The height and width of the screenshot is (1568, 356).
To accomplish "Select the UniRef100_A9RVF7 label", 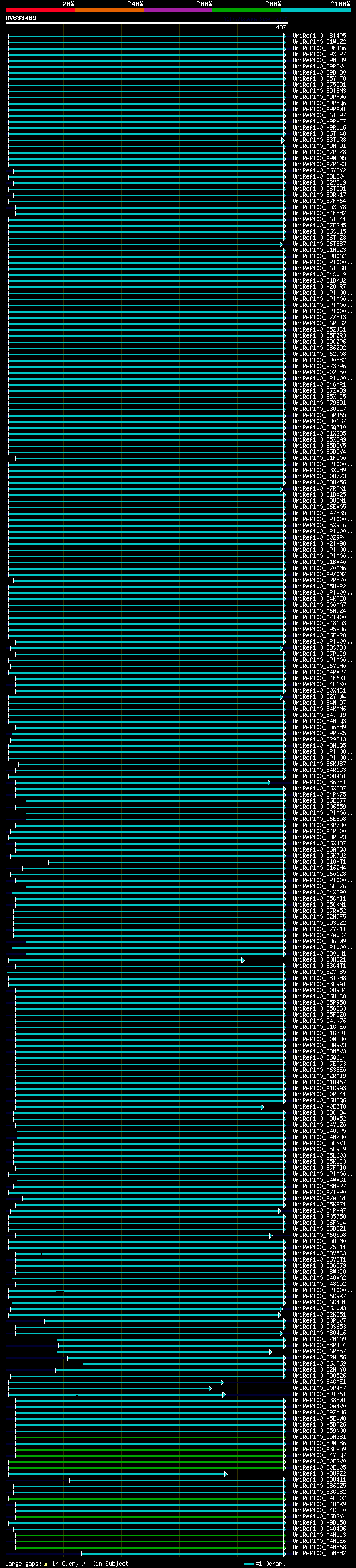I will [319, 121].
